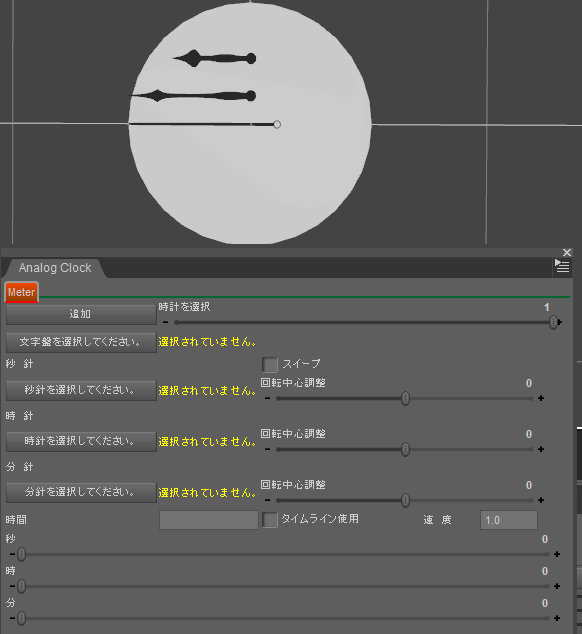Open the Analog Clock pane options menu icon
The image size is (582, 634).
(x=562, y=266)
